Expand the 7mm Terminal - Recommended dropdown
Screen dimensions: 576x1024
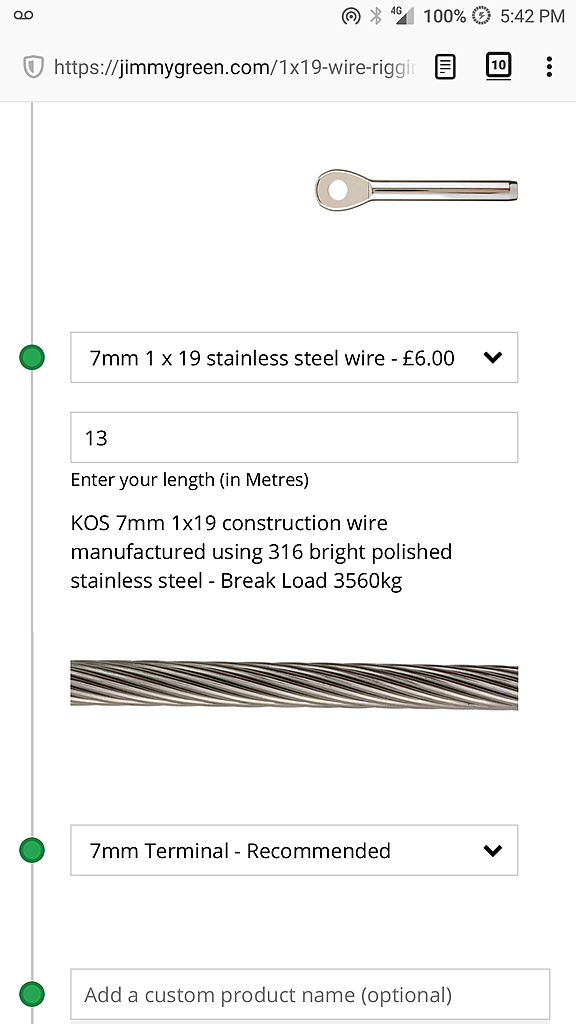[x=294, y=850]
